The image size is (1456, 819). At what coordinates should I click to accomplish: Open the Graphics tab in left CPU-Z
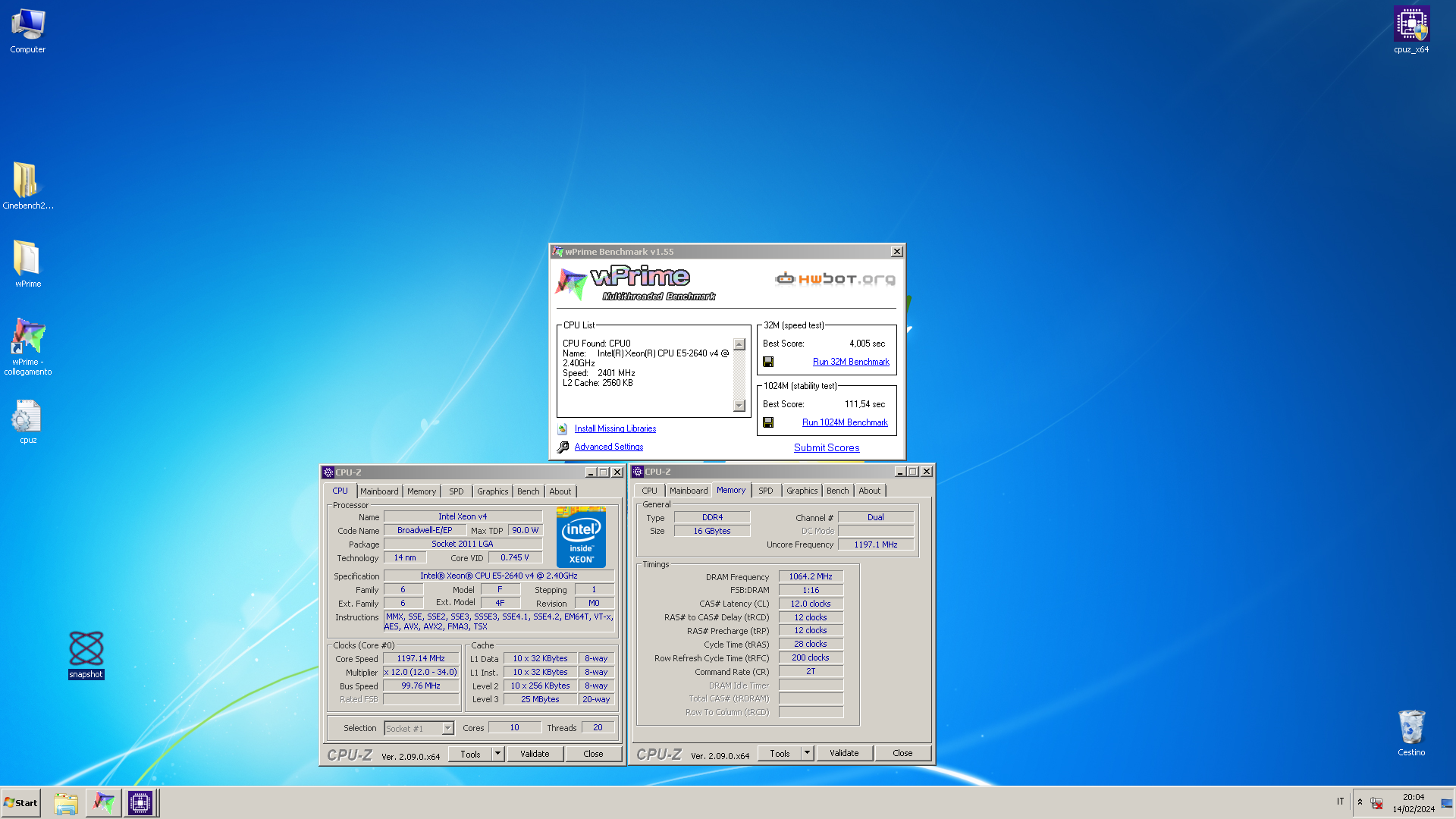(x=493, y=491)
